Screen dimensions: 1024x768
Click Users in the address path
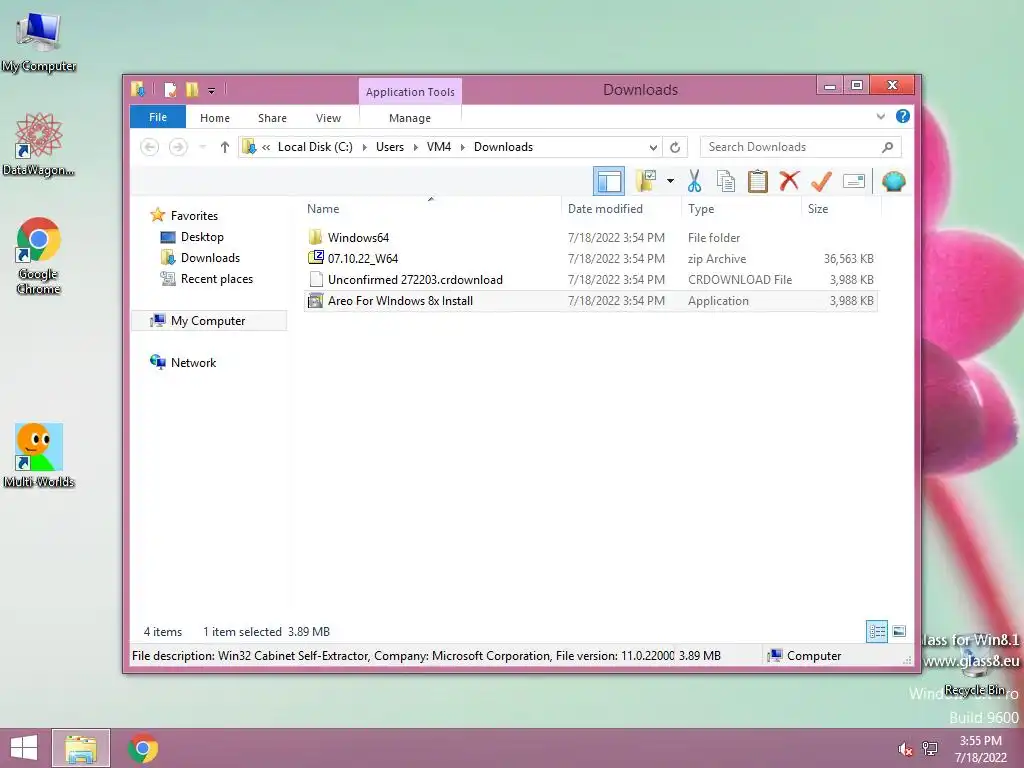pos(390,147)
